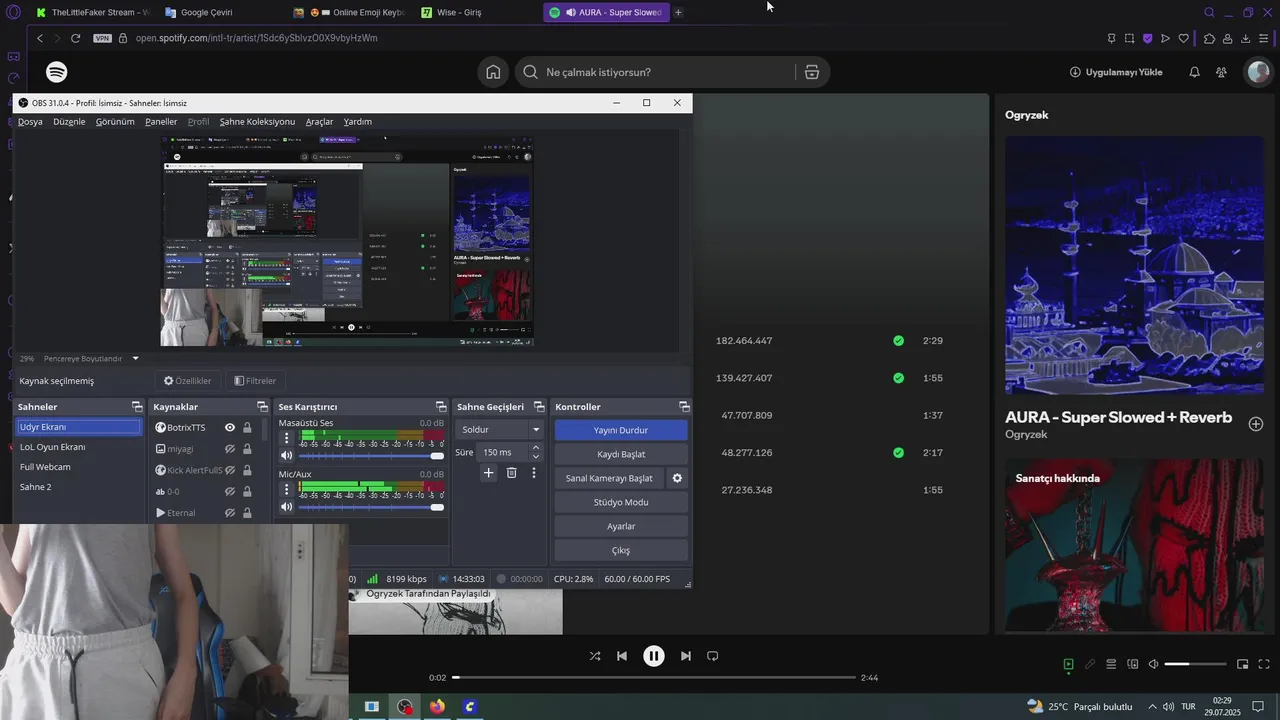Open virtual camera settings gear
Viewport: 1280px width, 720px height.
677,478
